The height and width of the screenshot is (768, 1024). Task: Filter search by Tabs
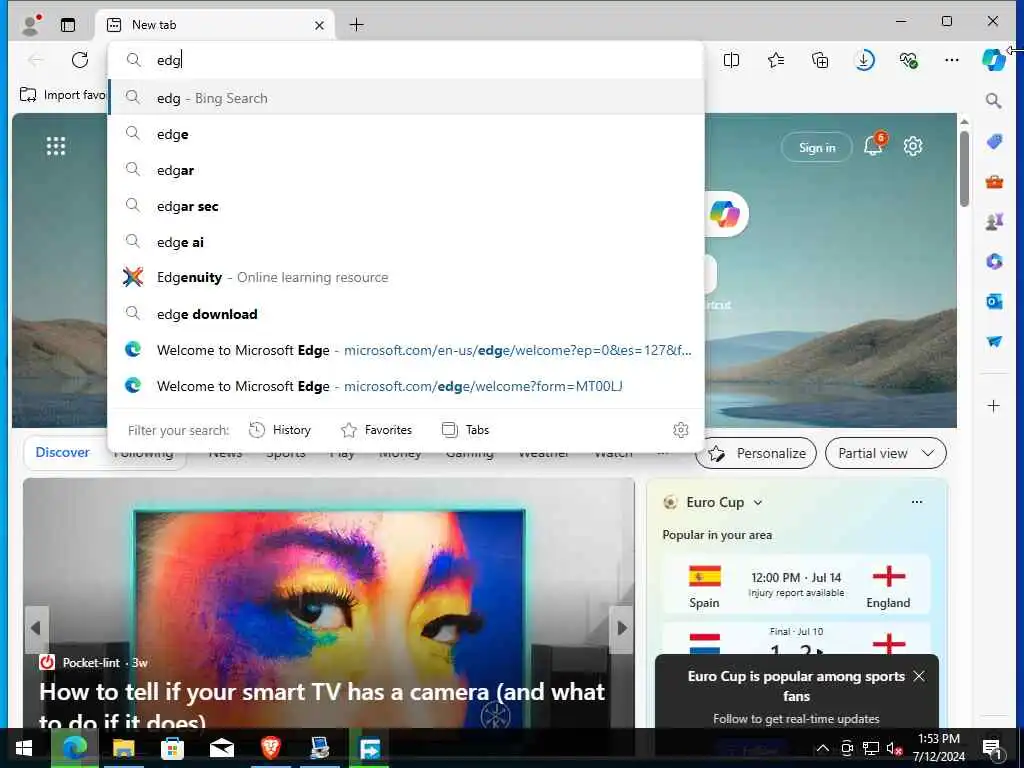point(466,430)
